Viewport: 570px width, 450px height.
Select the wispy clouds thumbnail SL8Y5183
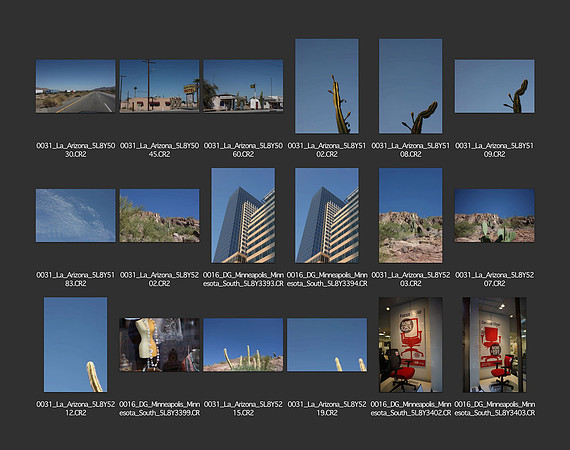[x=76, y=216]
